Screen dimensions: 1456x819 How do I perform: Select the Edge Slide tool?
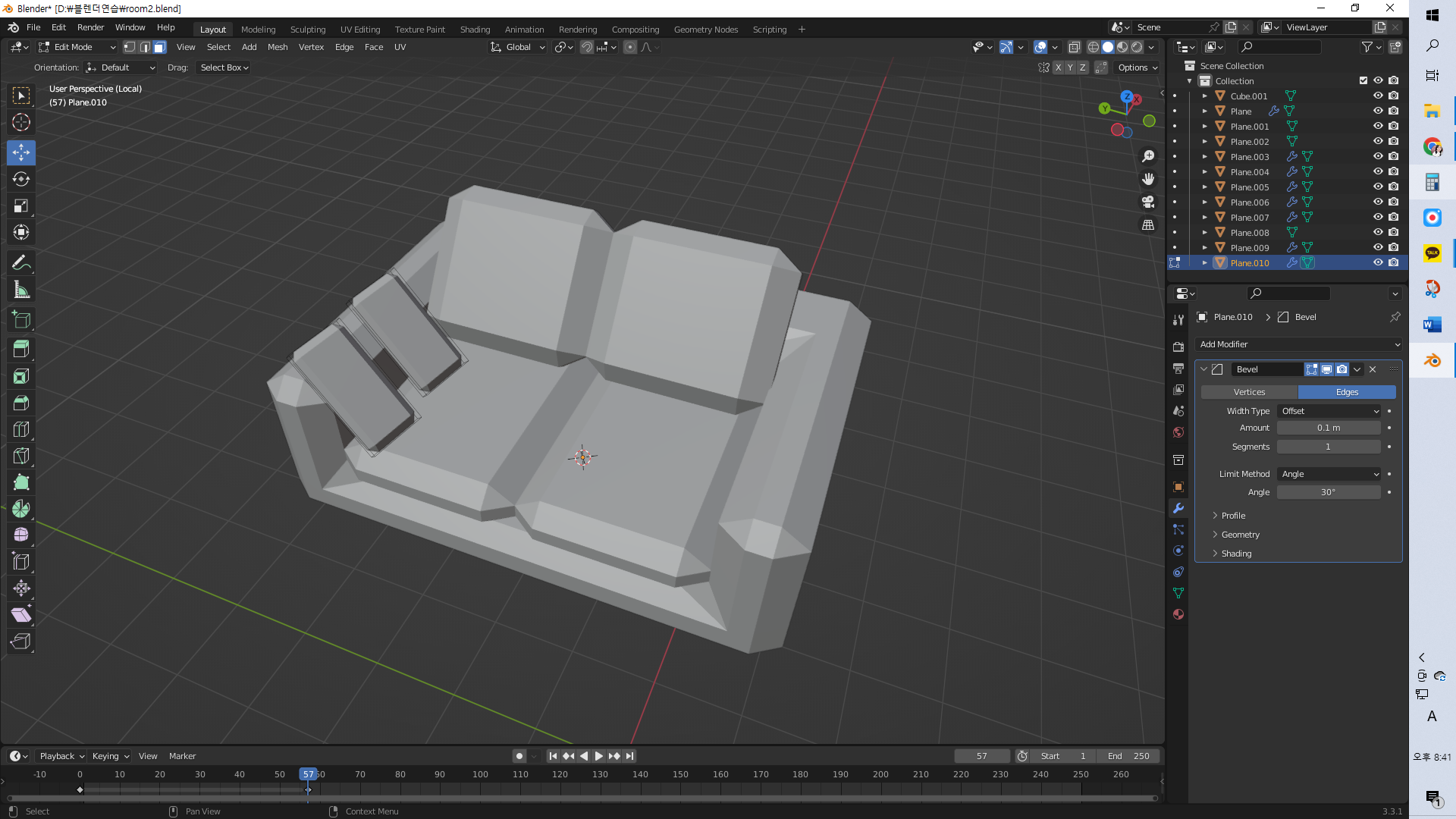pyautogui.click(x=21, y=562)
